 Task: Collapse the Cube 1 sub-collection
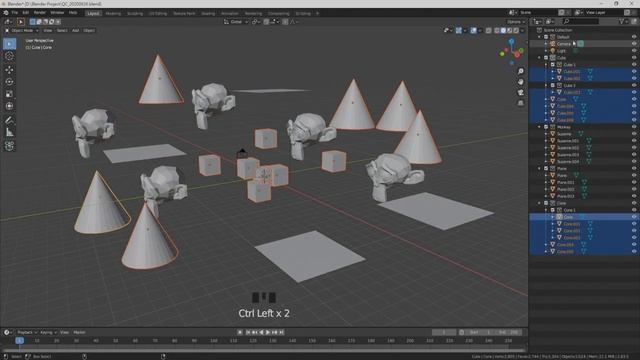coord(546,64)
